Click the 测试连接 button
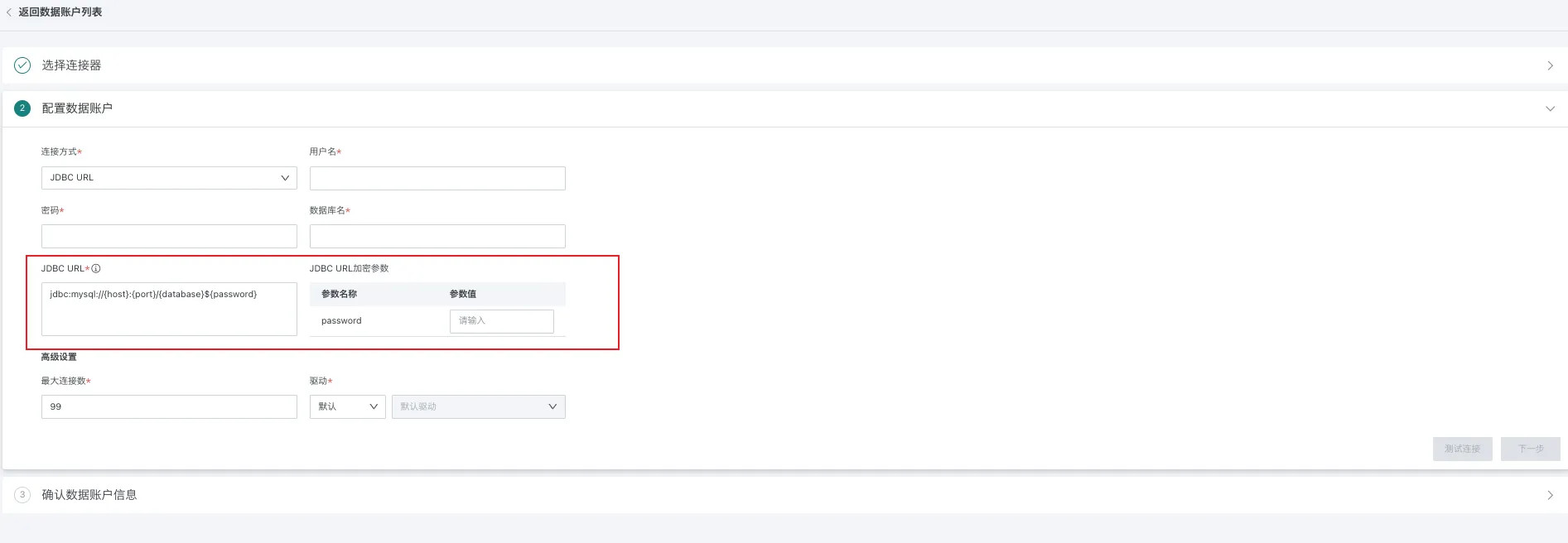This screenshot has height=543, width=1568. (x=1462, y=449)
